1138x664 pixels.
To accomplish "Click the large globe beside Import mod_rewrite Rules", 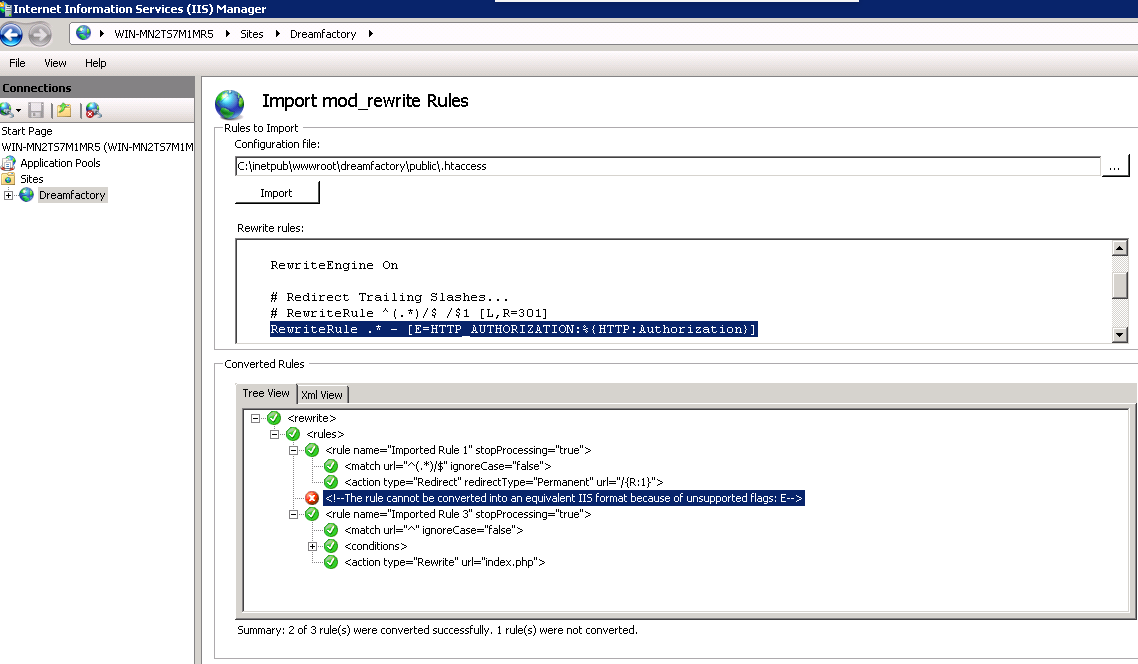I will tap(230, 104).
